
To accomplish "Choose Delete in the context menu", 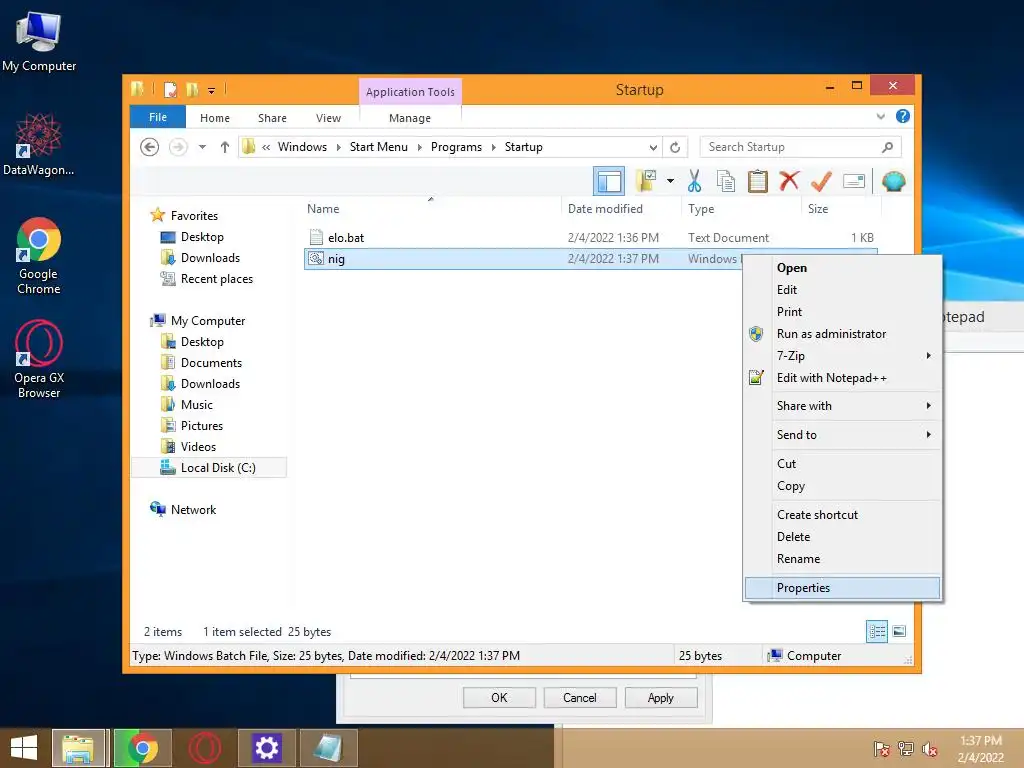I will pos(842,537).
